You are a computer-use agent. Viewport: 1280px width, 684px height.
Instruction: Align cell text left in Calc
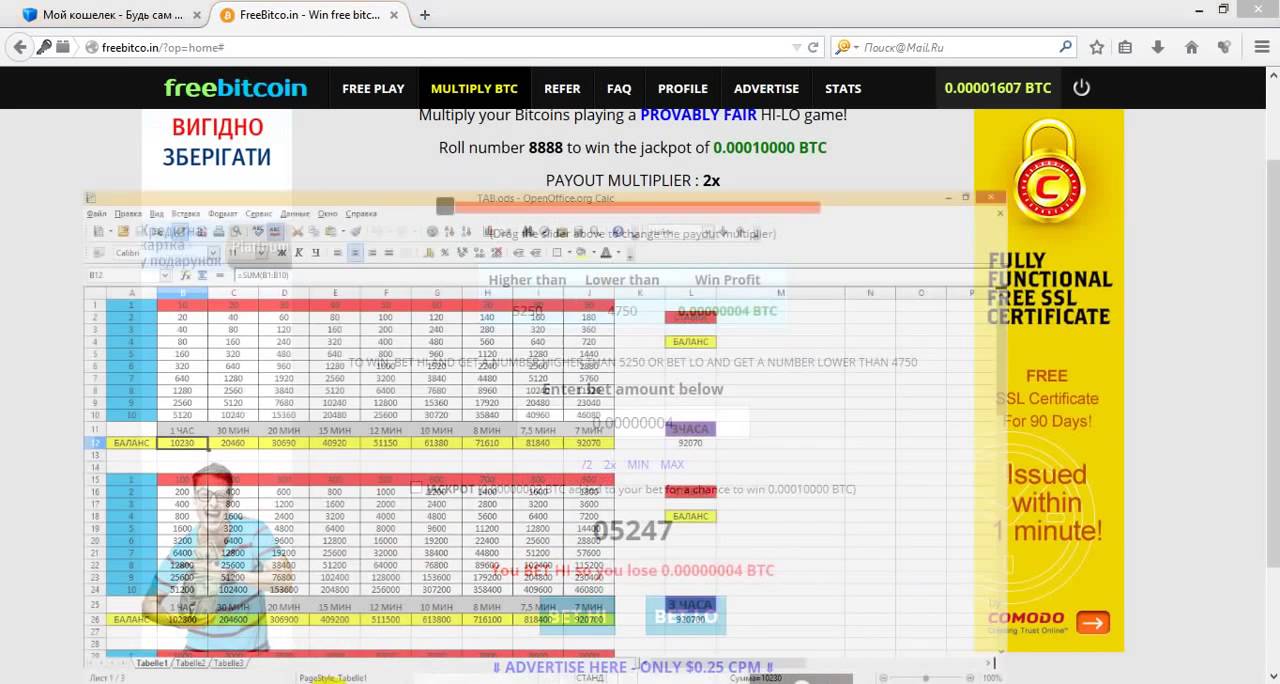(337, 252)
